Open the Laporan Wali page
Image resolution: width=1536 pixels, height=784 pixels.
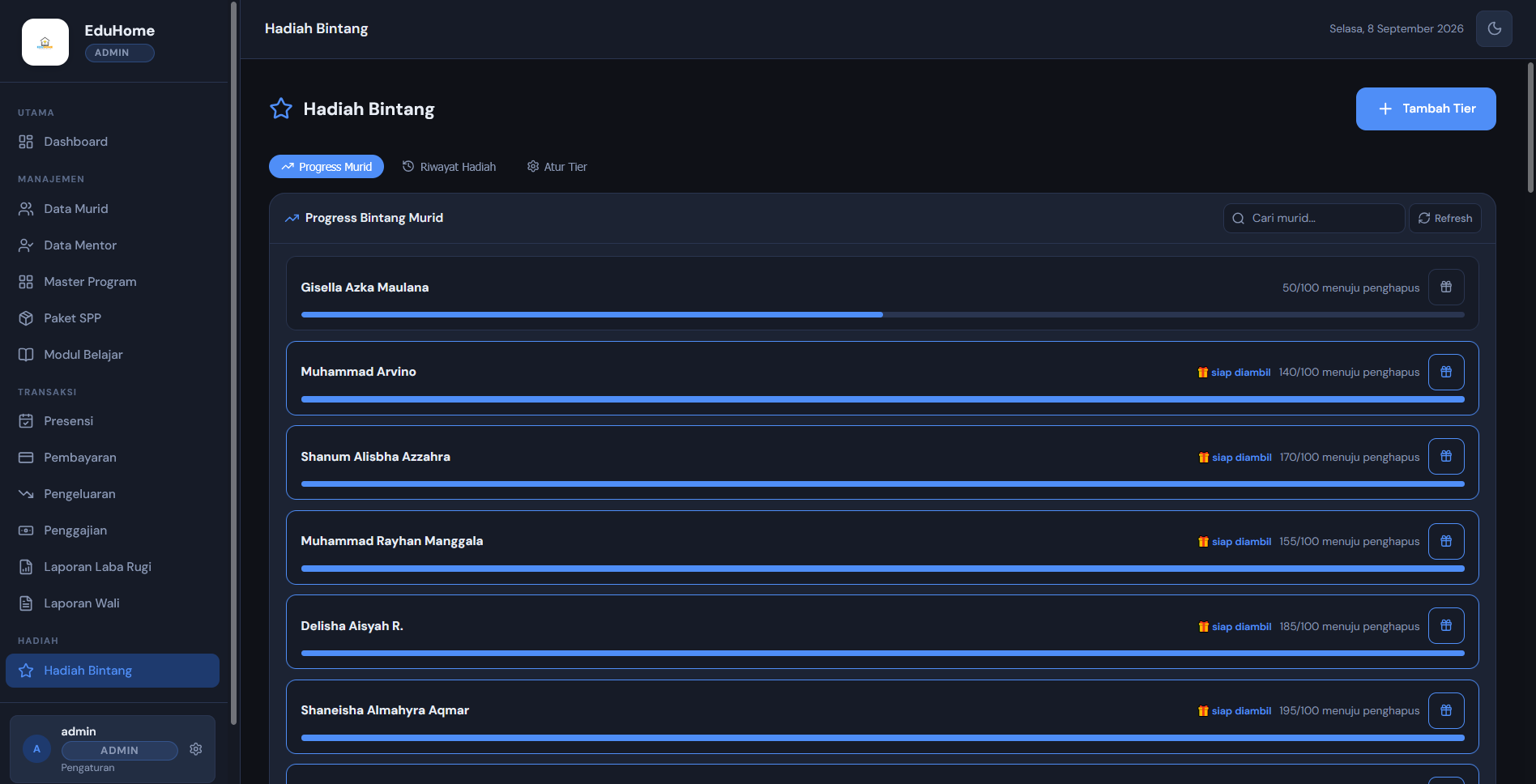113,603
